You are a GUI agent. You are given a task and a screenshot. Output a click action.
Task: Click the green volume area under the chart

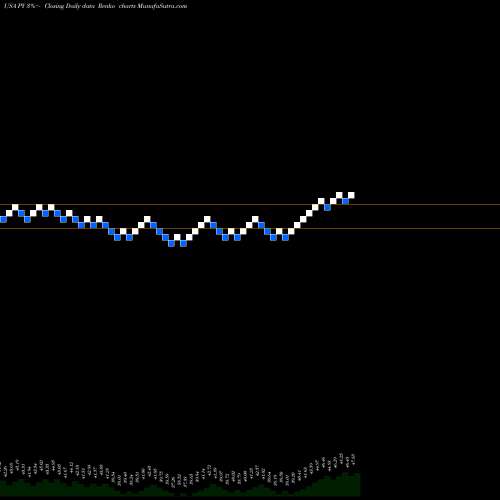point(180,487)
